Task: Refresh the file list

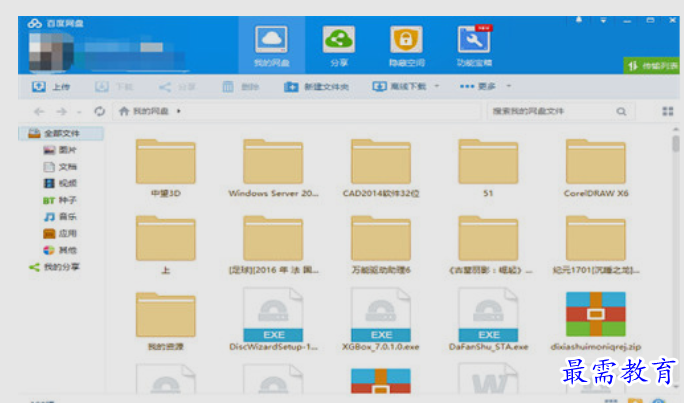Action: click(99, 111)
